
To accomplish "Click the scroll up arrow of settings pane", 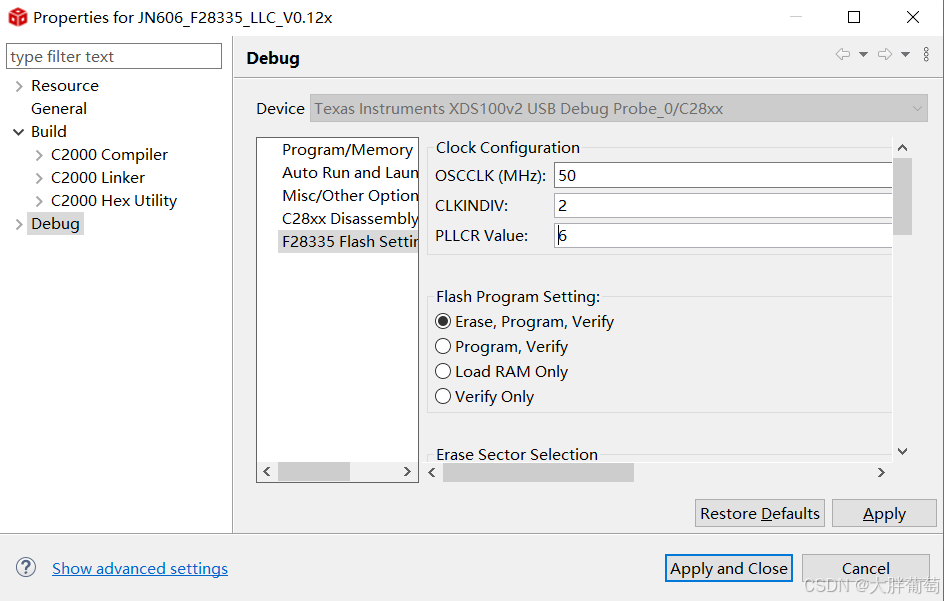I will (x=902, y=148).
